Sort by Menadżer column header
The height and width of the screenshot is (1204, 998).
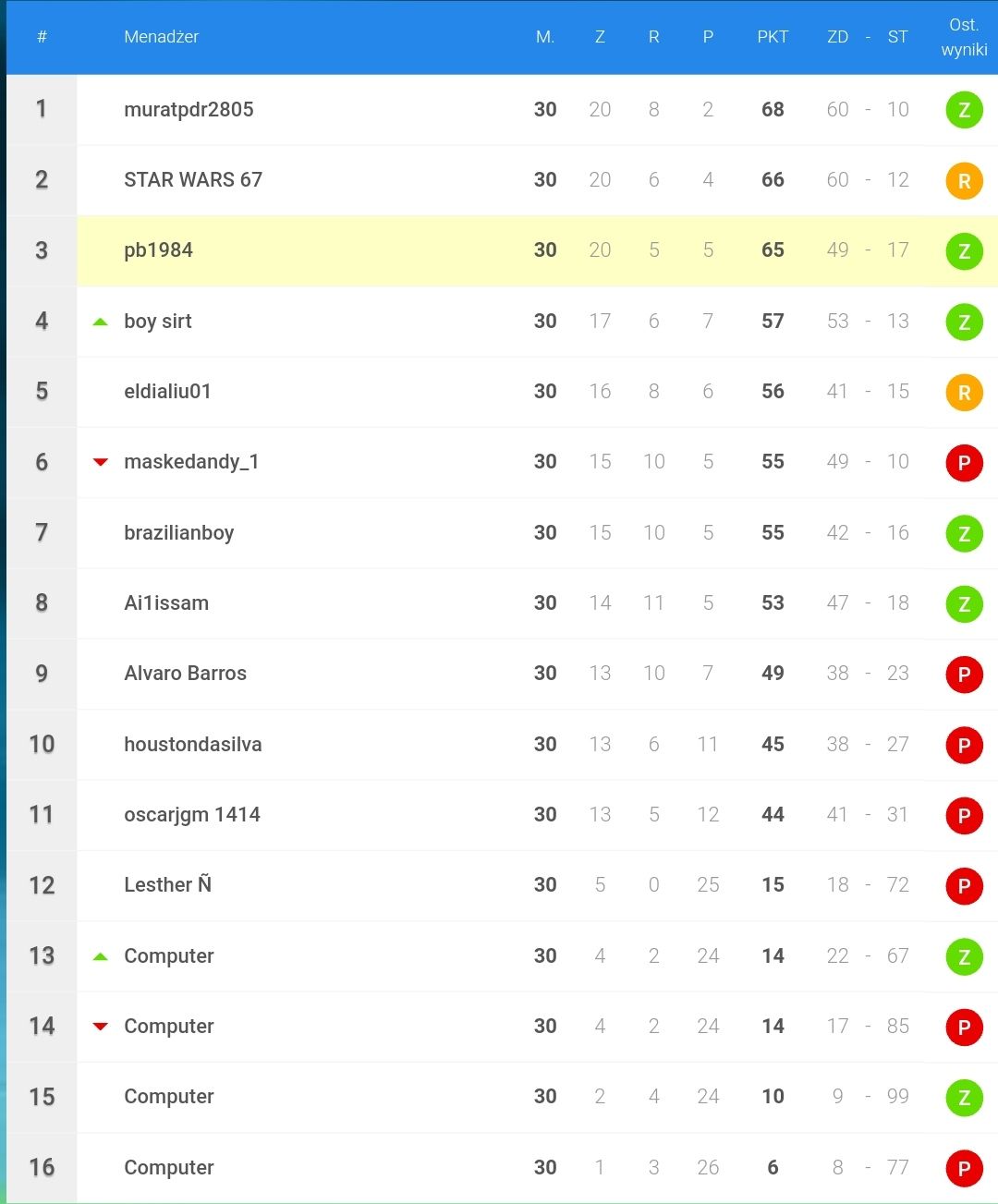162,37
